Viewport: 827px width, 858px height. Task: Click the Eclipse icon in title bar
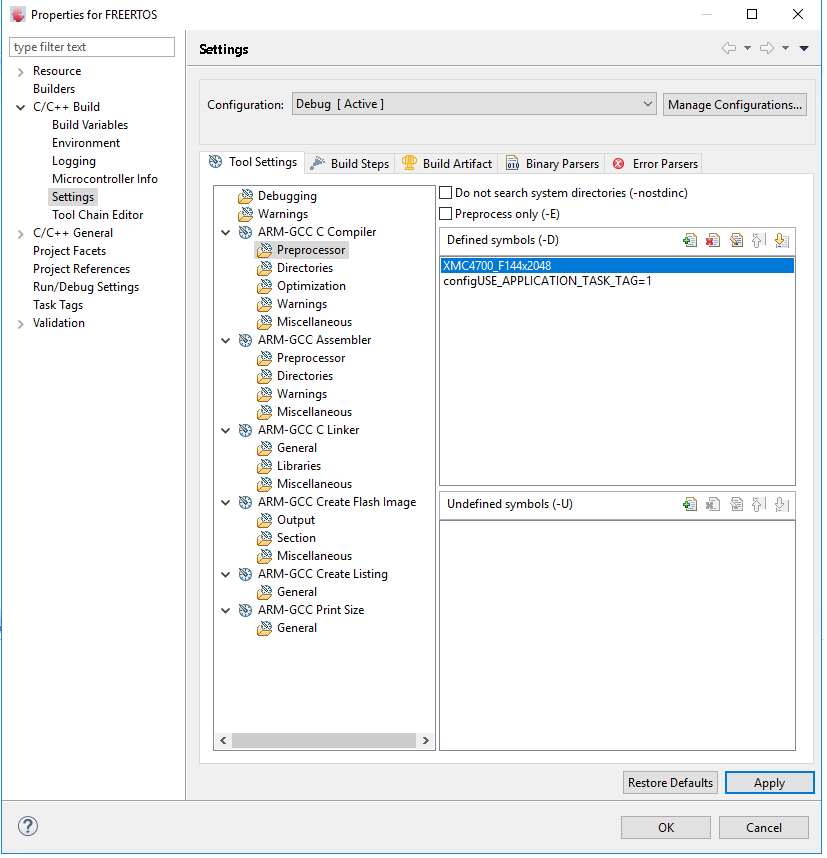click(18, 15)
